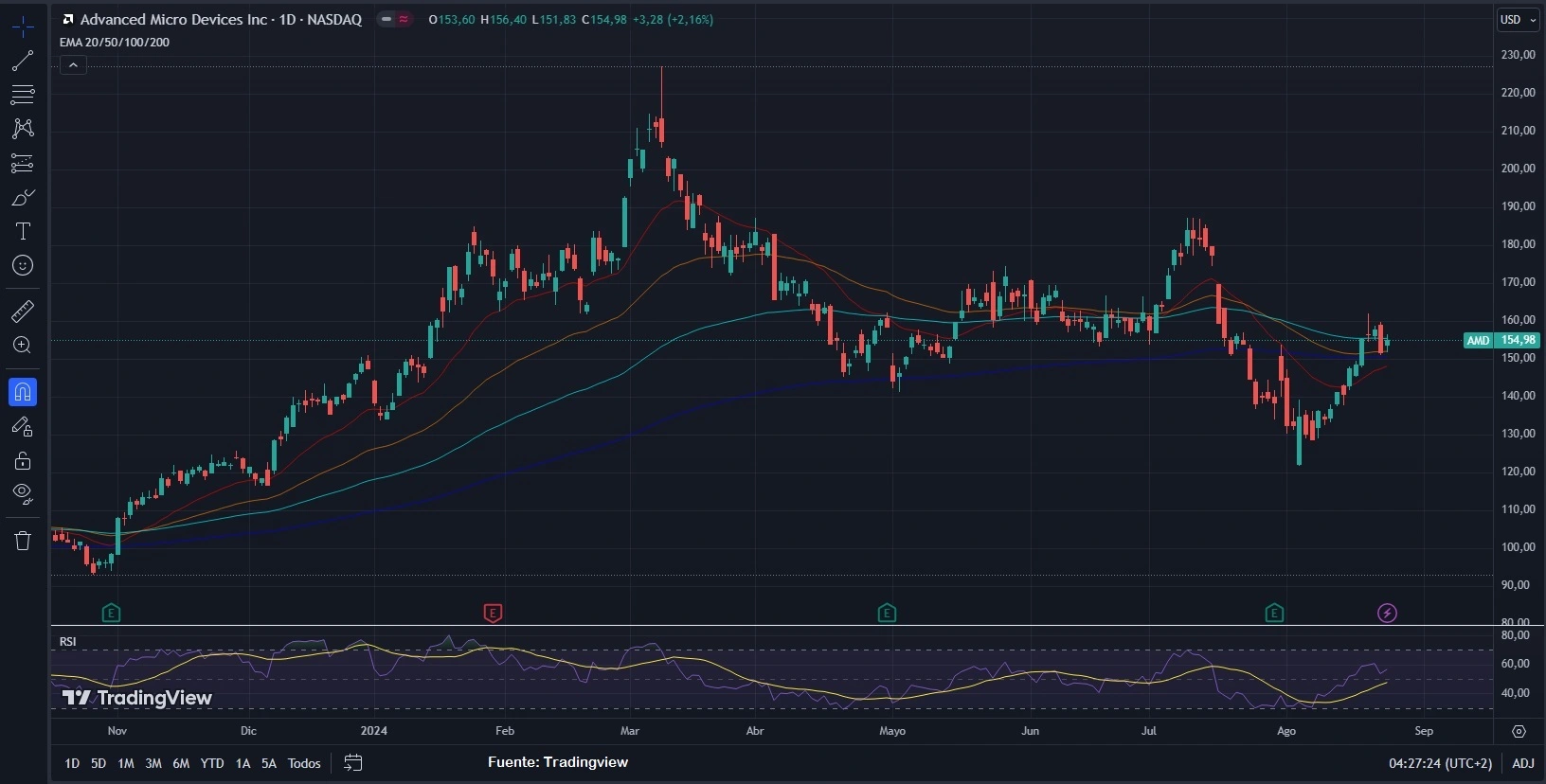
Task: Select the Text annotation tool
Action: coord(23,232)
